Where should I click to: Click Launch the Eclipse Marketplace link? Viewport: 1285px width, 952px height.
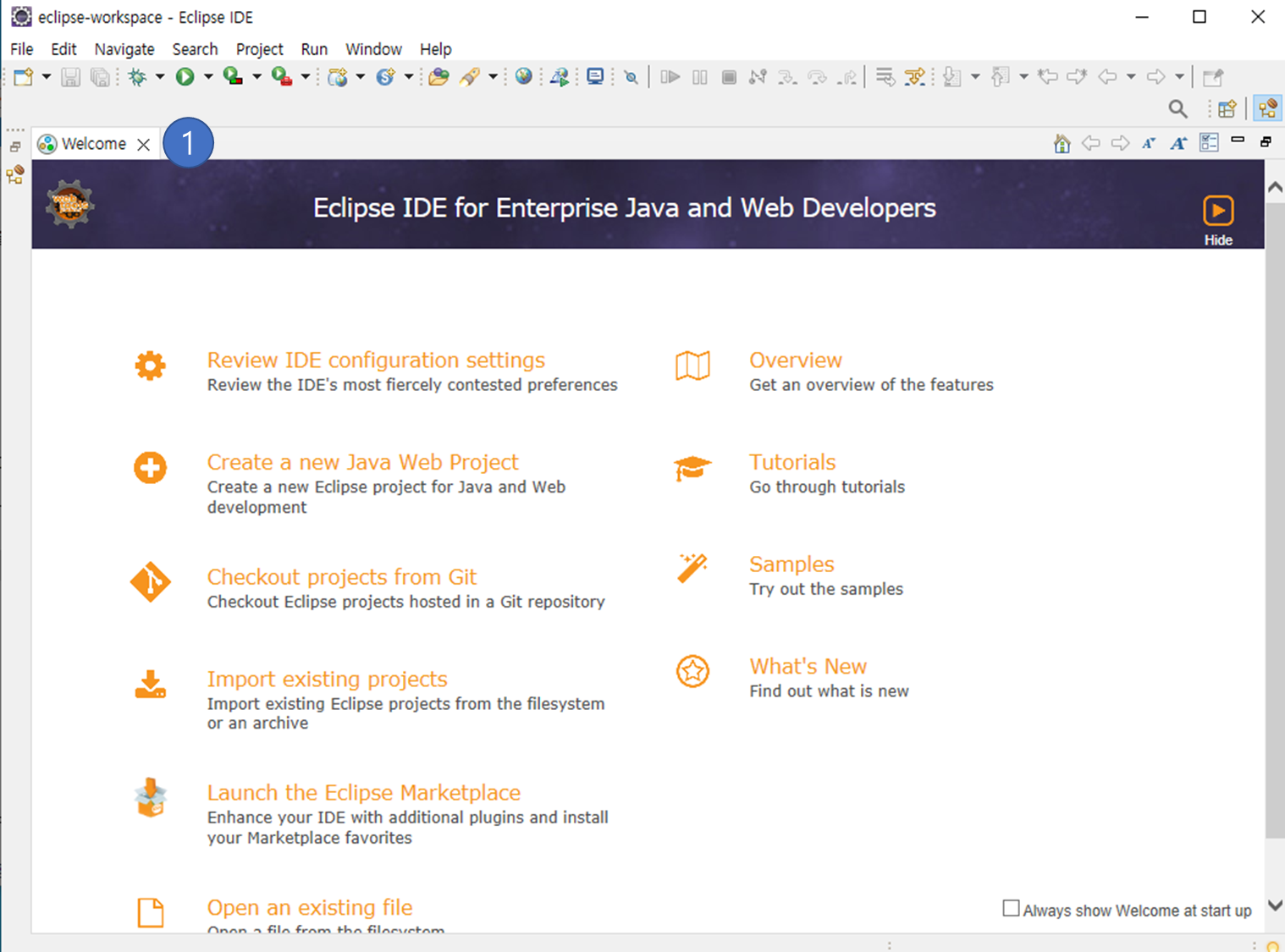[363, 793]
